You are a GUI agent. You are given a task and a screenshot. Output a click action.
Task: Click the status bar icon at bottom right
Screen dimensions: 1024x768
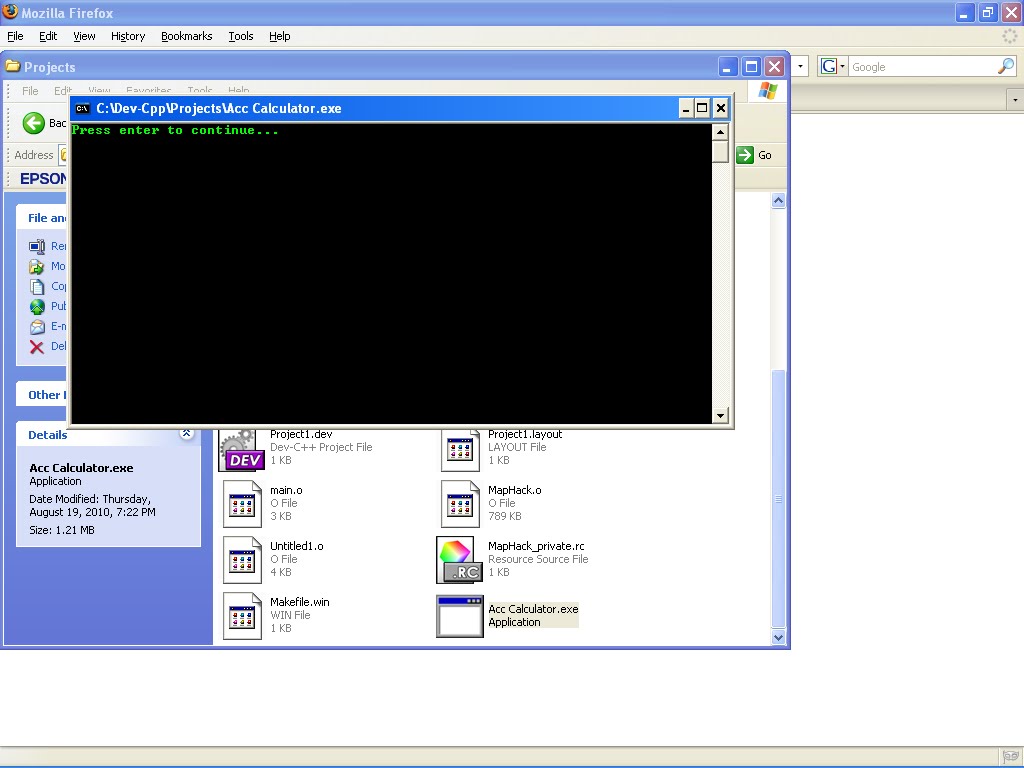pos(1010,757)
